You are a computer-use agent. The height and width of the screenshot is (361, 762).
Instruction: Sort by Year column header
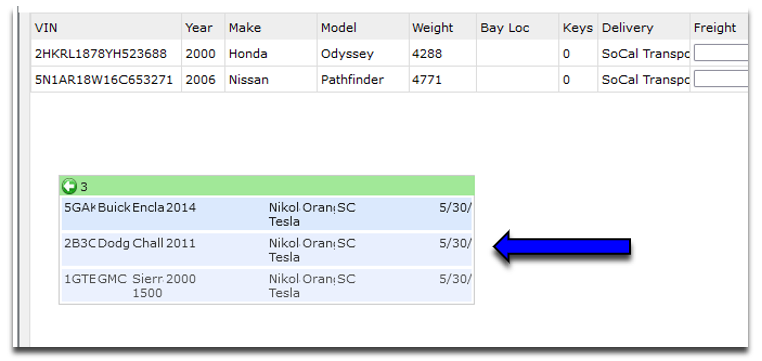click(203, 28)
